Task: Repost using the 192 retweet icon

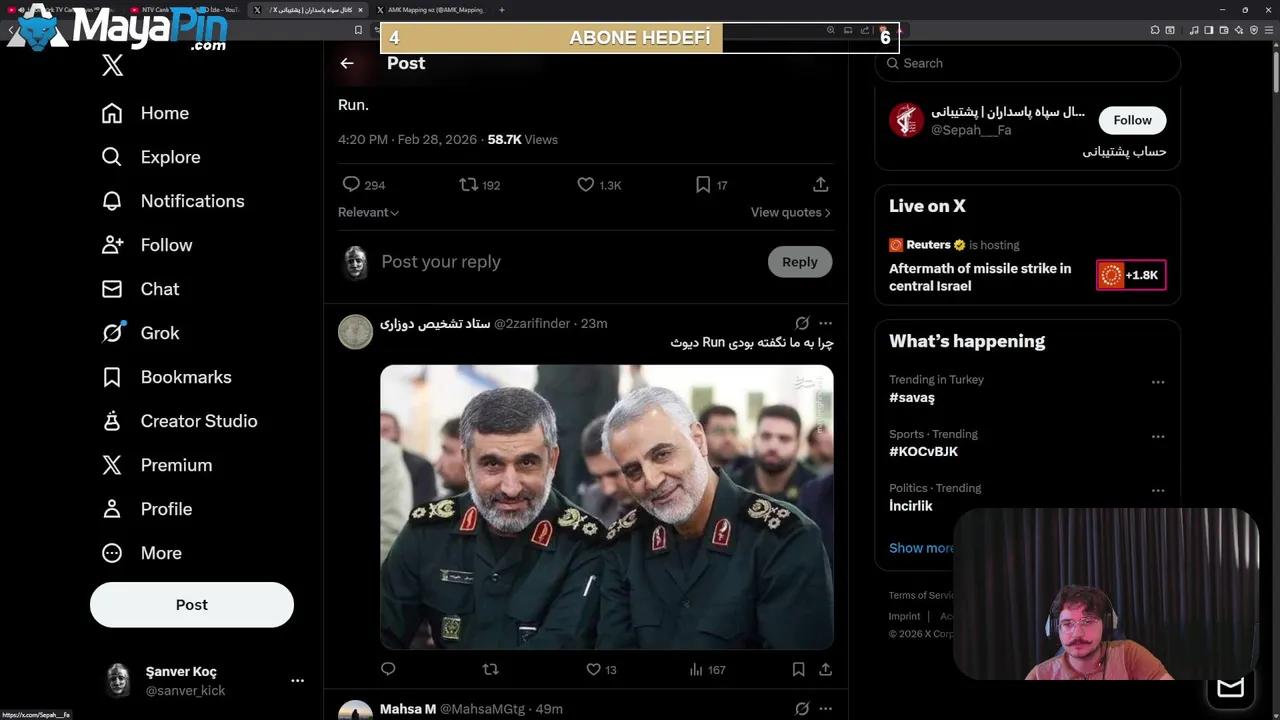Action: click(x=468, y=184)
